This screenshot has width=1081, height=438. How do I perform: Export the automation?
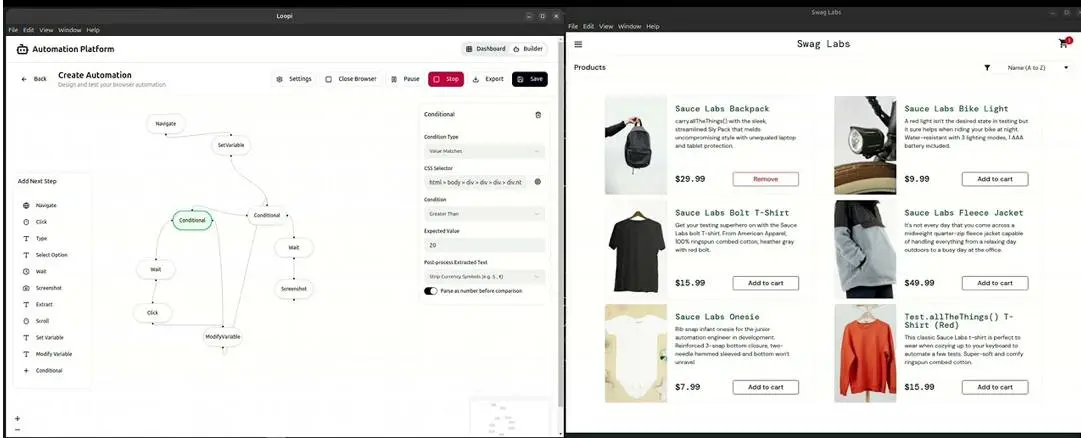coord(488,79)
